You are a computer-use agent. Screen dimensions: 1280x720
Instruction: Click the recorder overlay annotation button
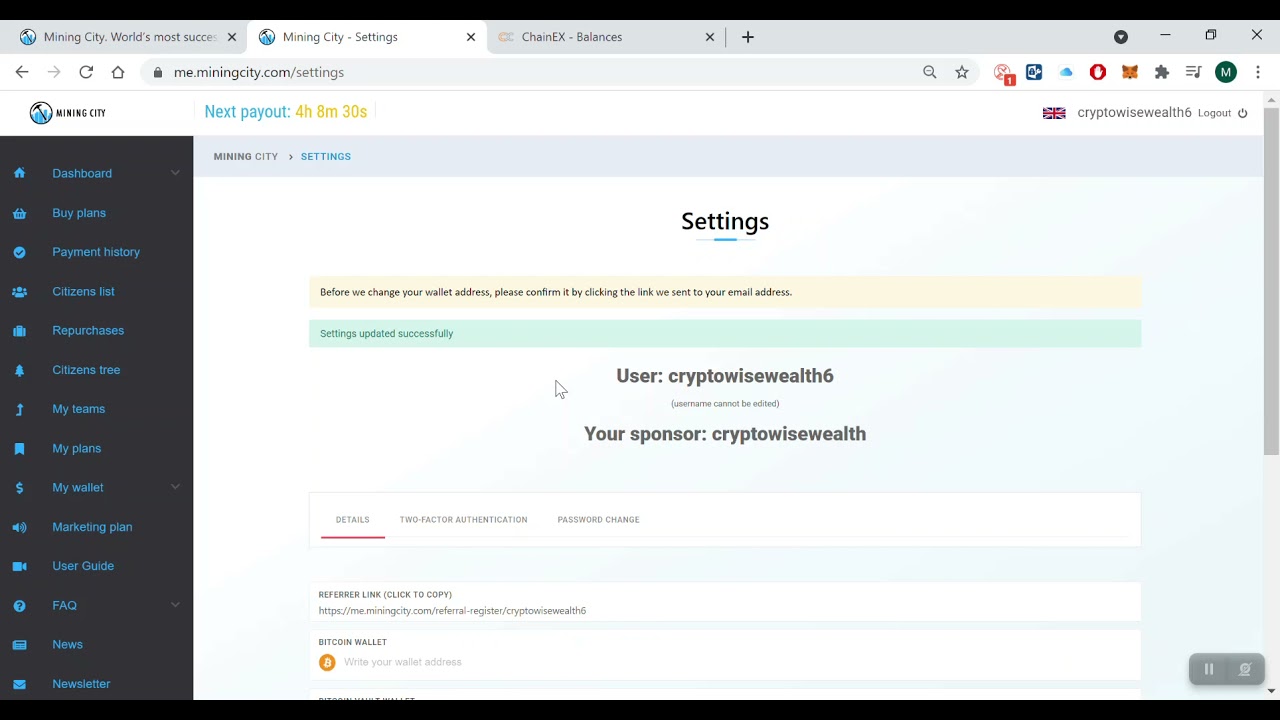click(1245, 670)
